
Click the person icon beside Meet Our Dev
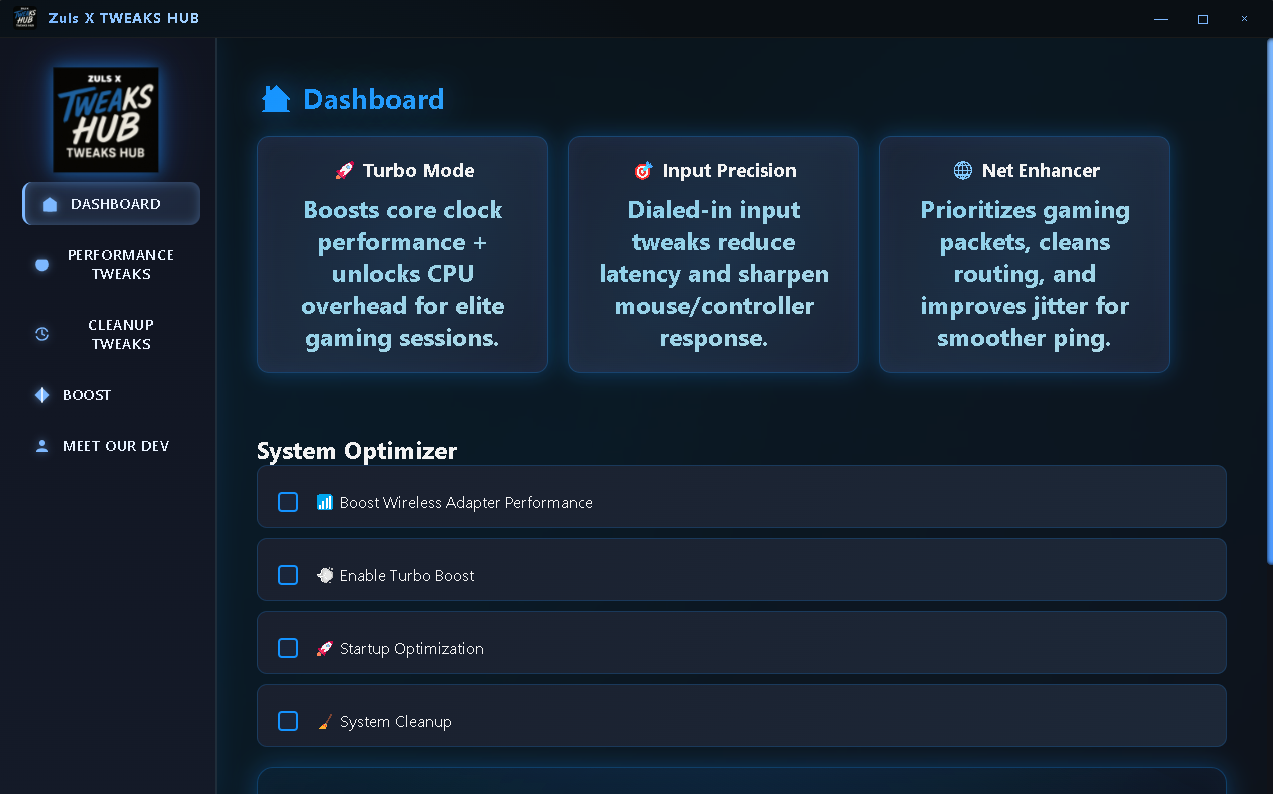pyautogui.click(x=42, y=446)
